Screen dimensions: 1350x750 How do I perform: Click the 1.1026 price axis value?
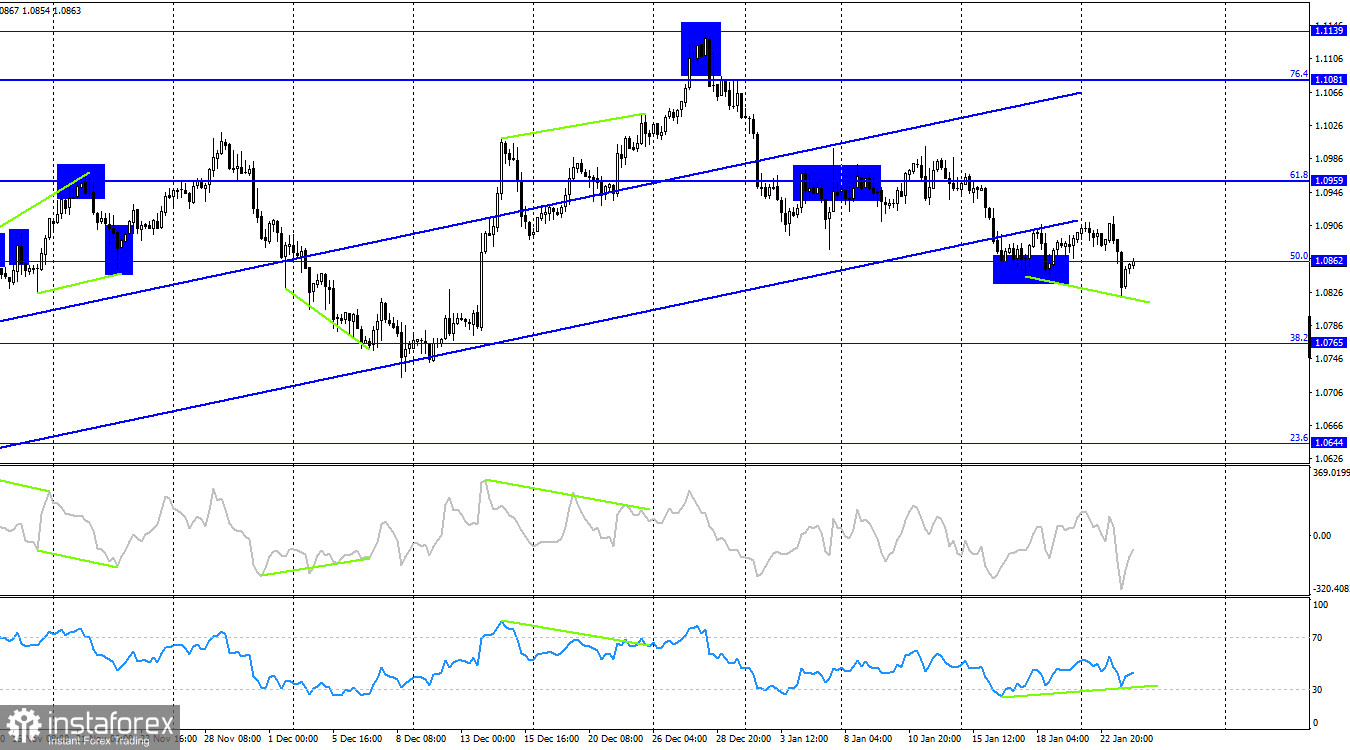[1329, 125]
